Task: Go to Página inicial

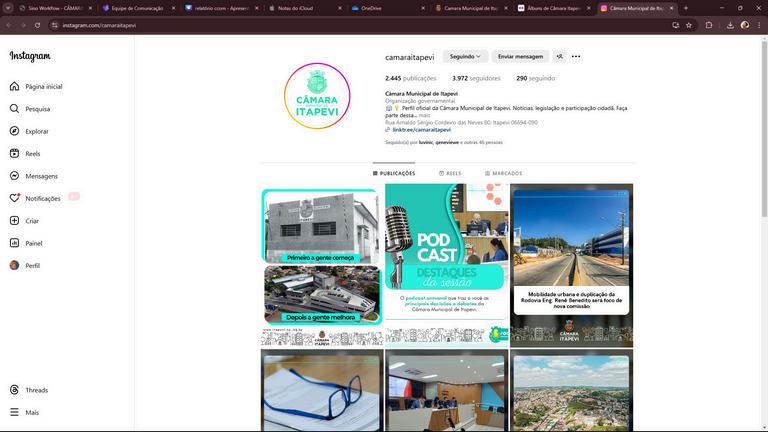Action: [x=36, y=87]
